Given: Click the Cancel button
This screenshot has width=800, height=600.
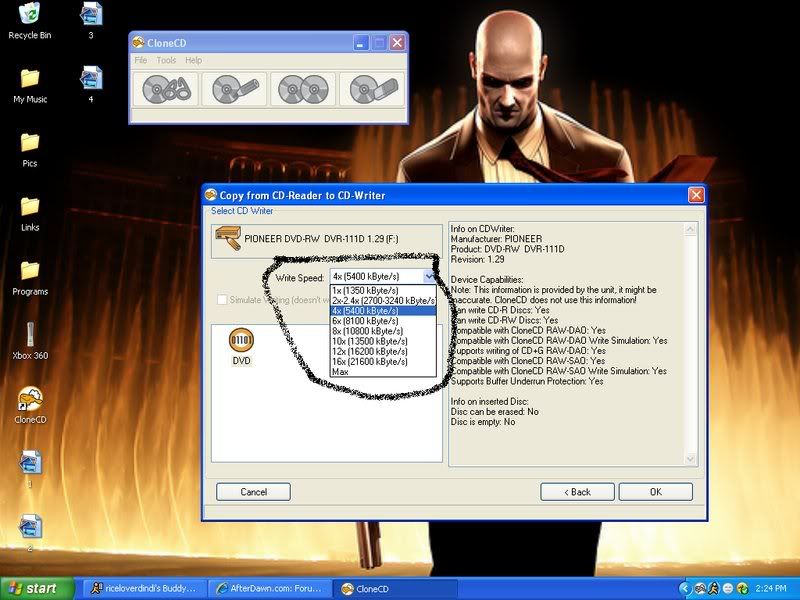Looking at the screenshot, I should tap(253, 492).
